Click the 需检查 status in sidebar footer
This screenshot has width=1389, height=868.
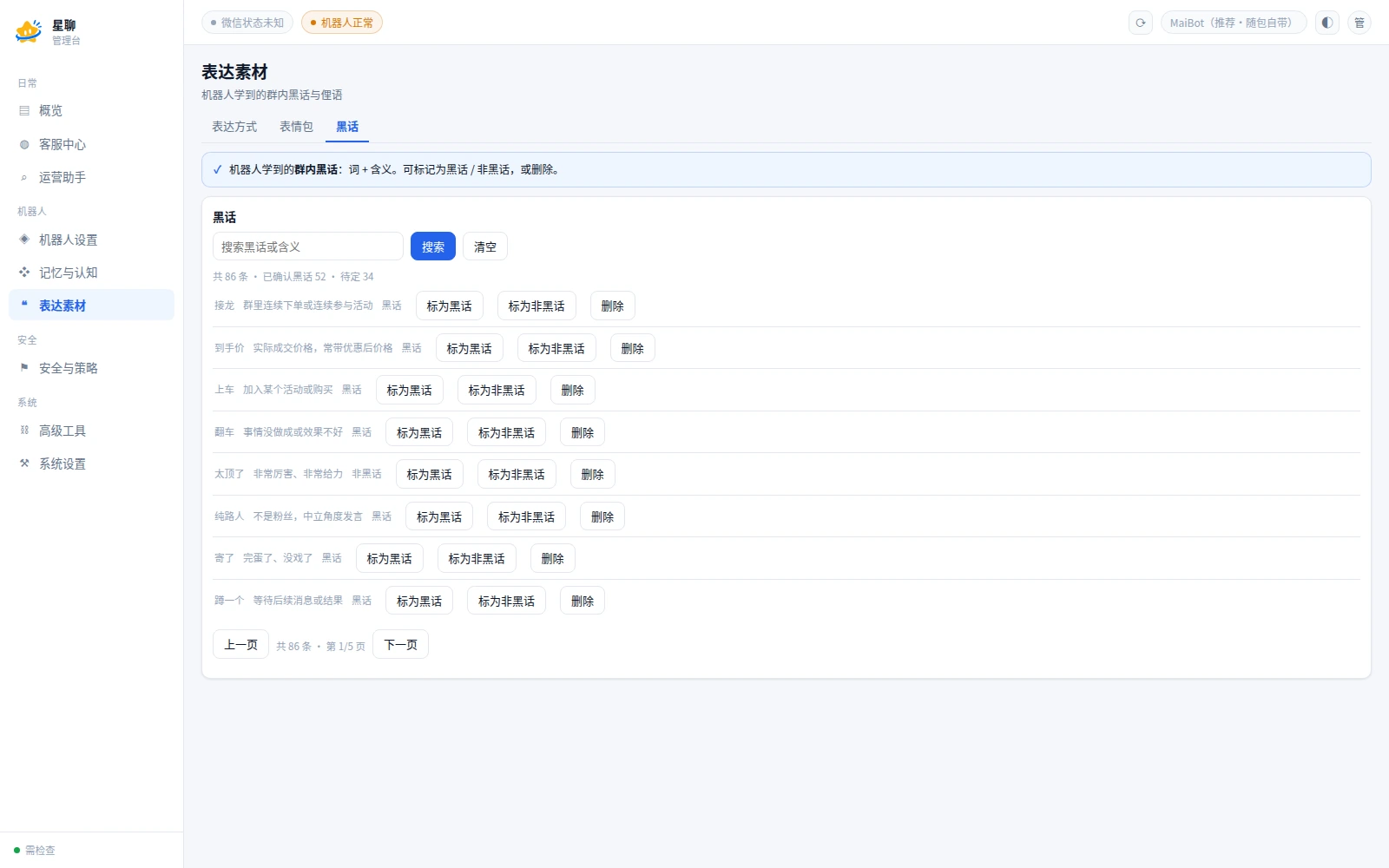(x=35, y=851)
